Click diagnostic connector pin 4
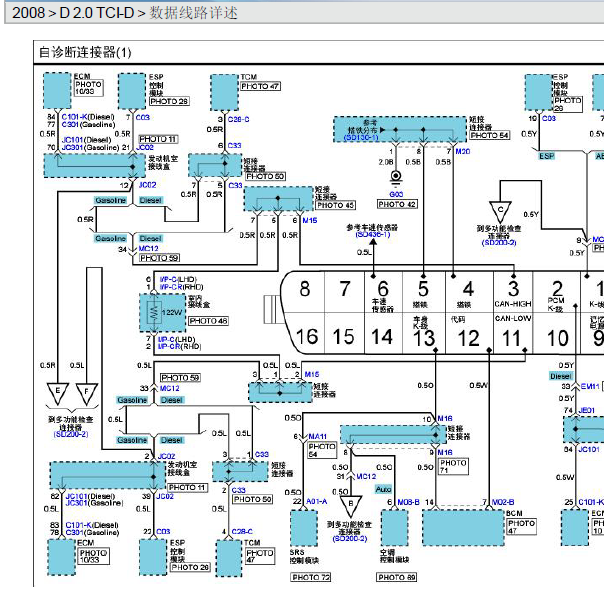 point(468,289)
